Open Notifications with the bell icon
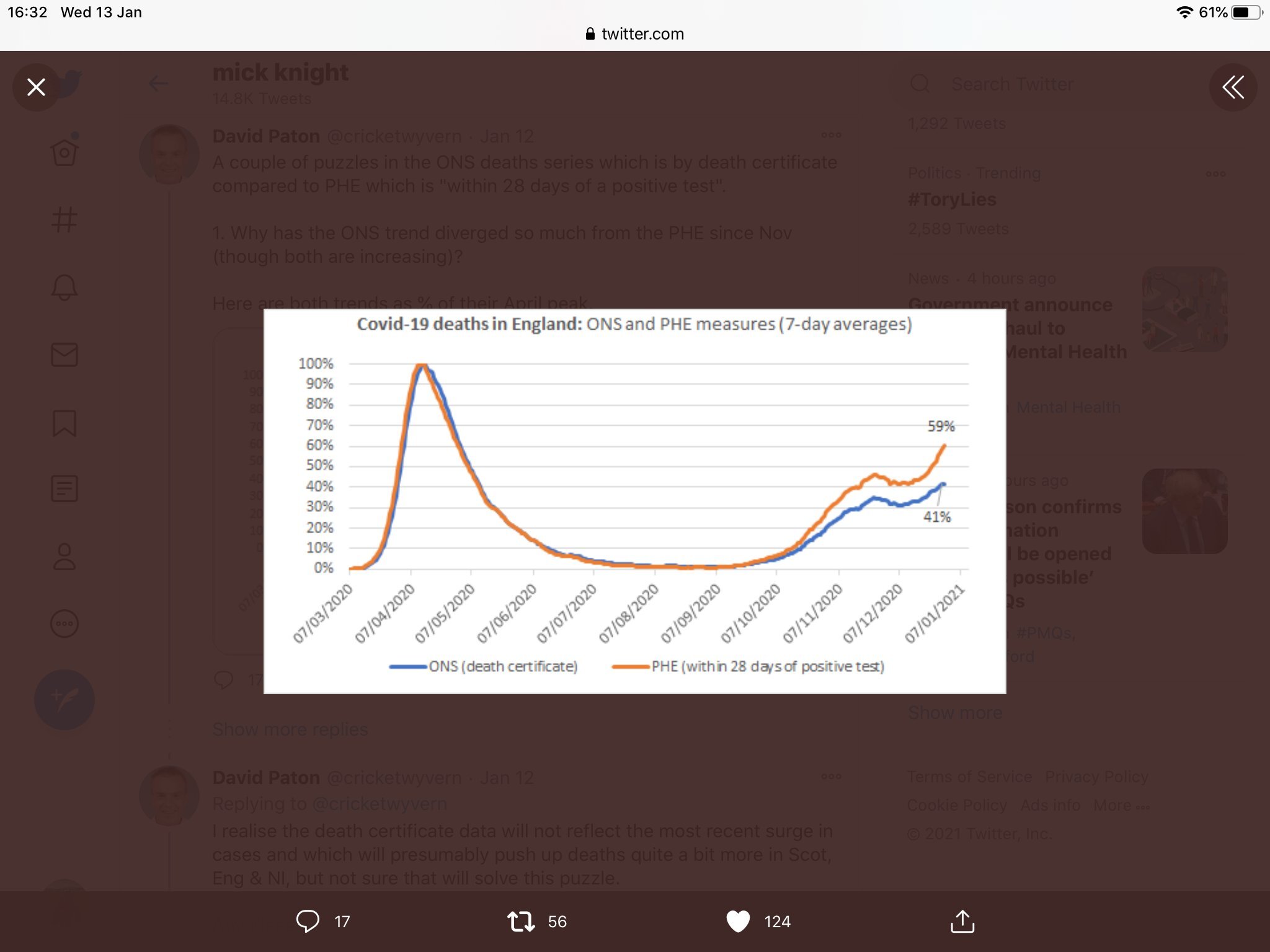1270x952 pixels. click(x=64, y=288)
